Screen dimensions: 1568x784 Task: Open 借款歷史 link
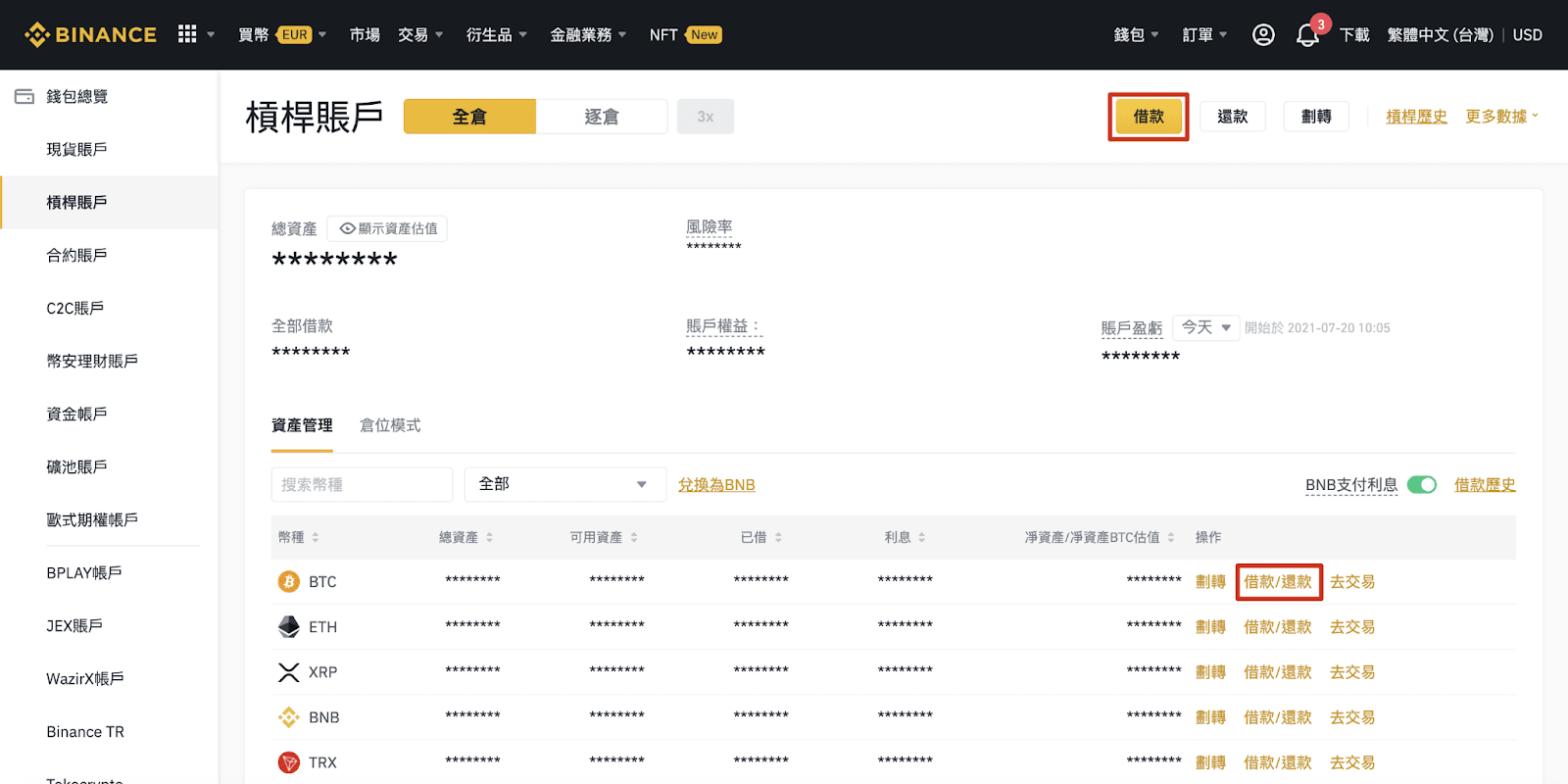pos(1485,485)
